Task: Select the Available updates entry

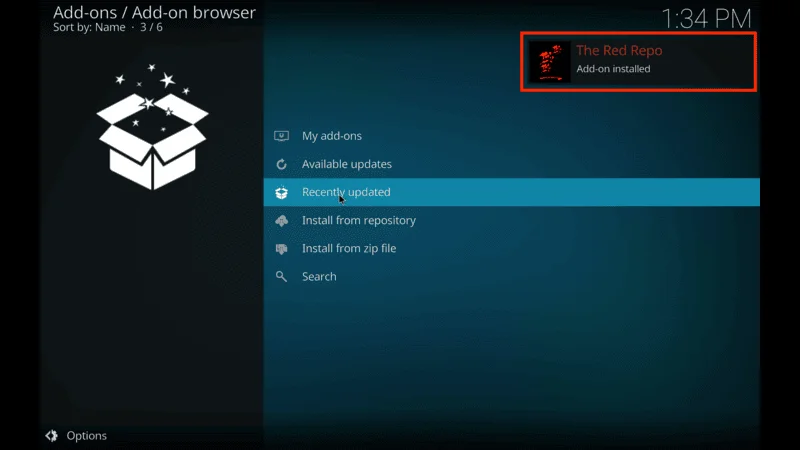Action: 347,164
